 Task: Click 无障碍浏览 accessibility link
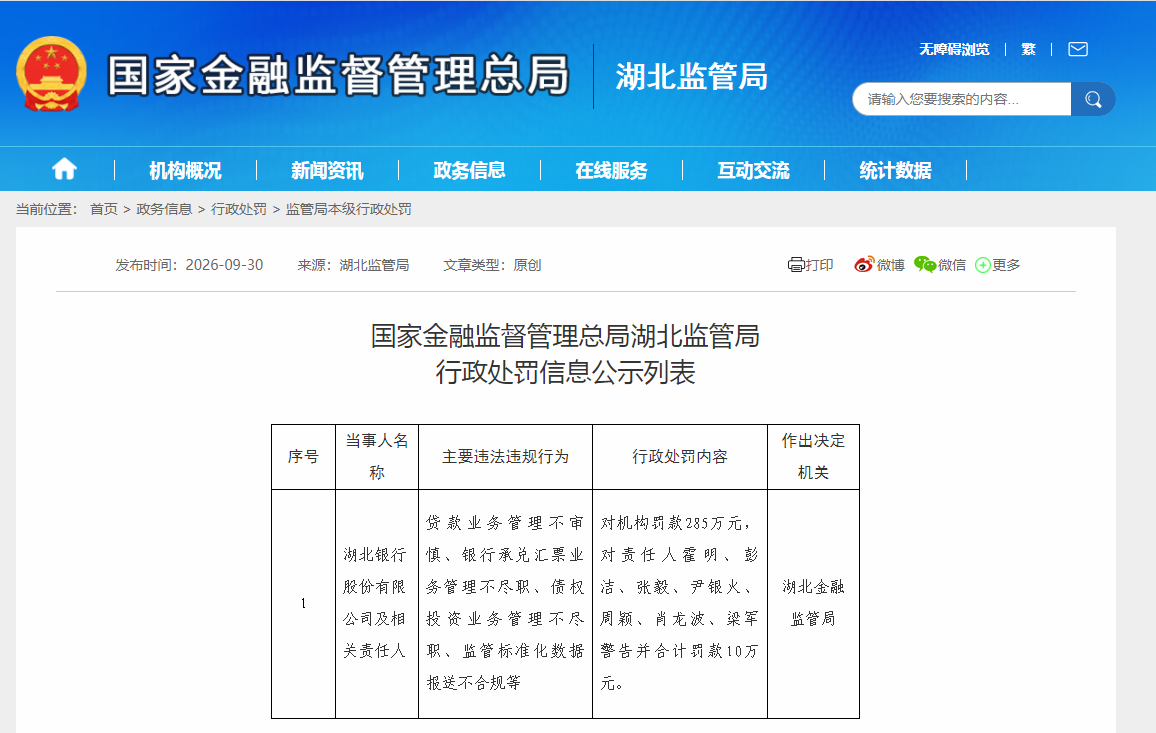point(954,49)
